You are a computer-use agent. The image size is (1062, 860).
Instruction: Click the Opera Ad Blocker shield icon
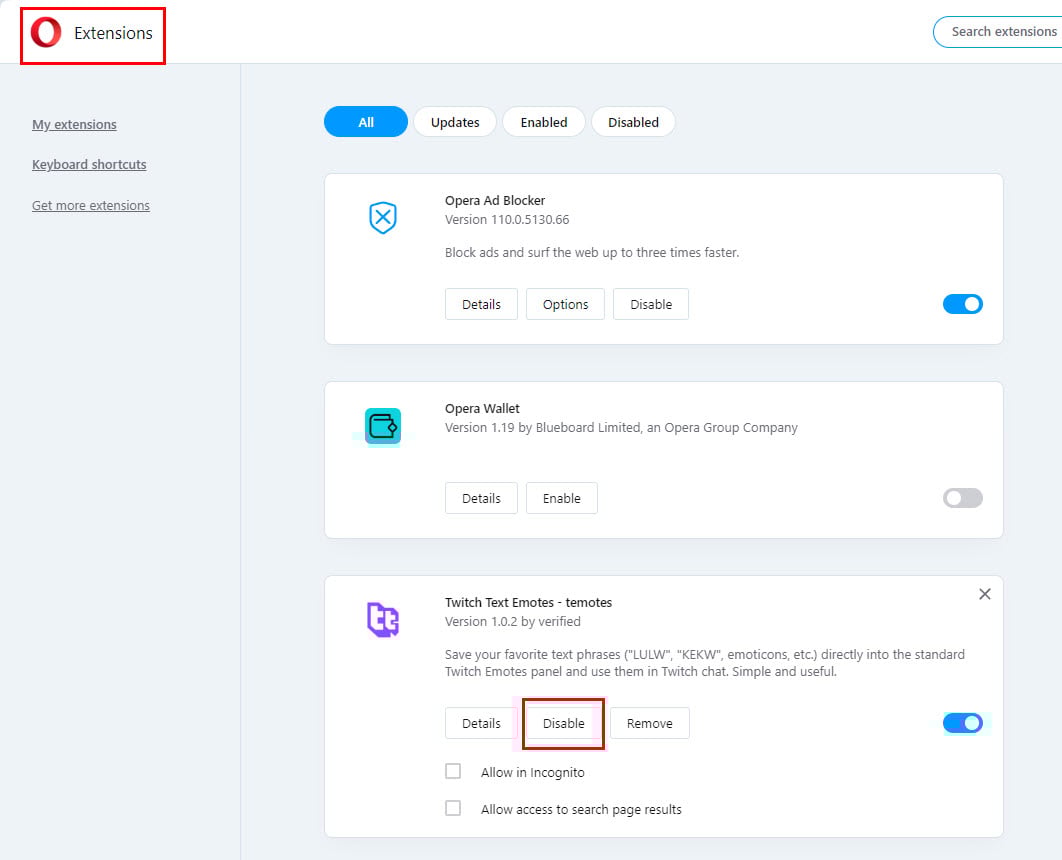383,217
